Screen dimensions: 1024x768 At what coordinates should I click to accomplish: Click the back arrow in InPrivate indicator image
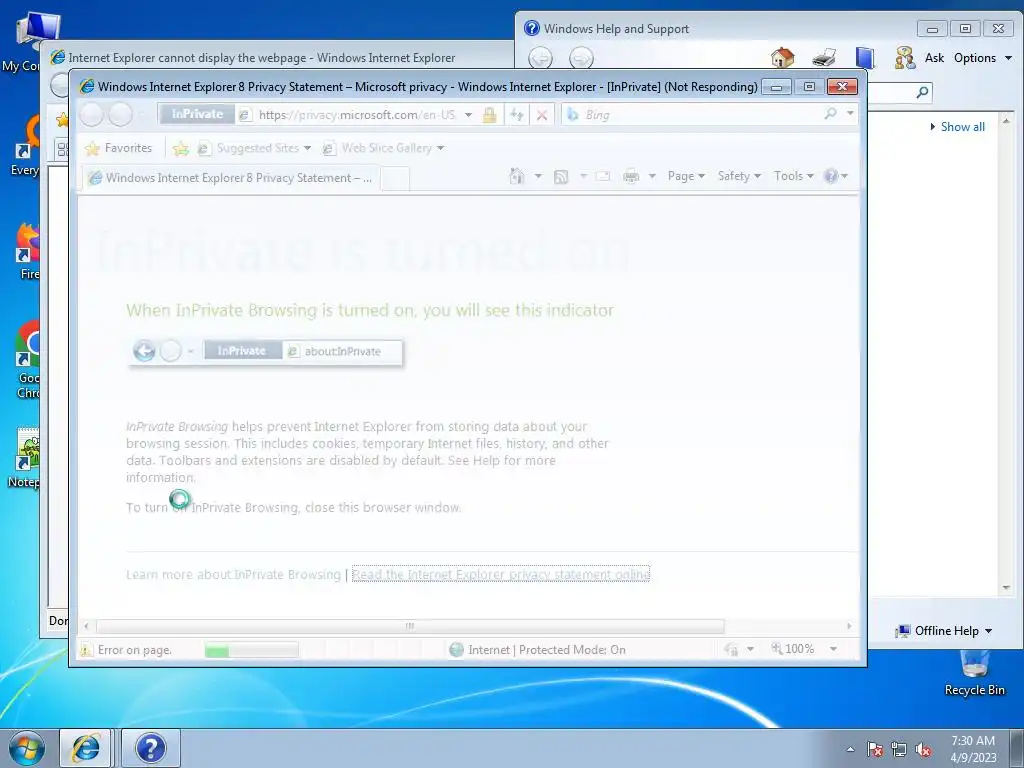pyautogui.click(x=144, y=351)
